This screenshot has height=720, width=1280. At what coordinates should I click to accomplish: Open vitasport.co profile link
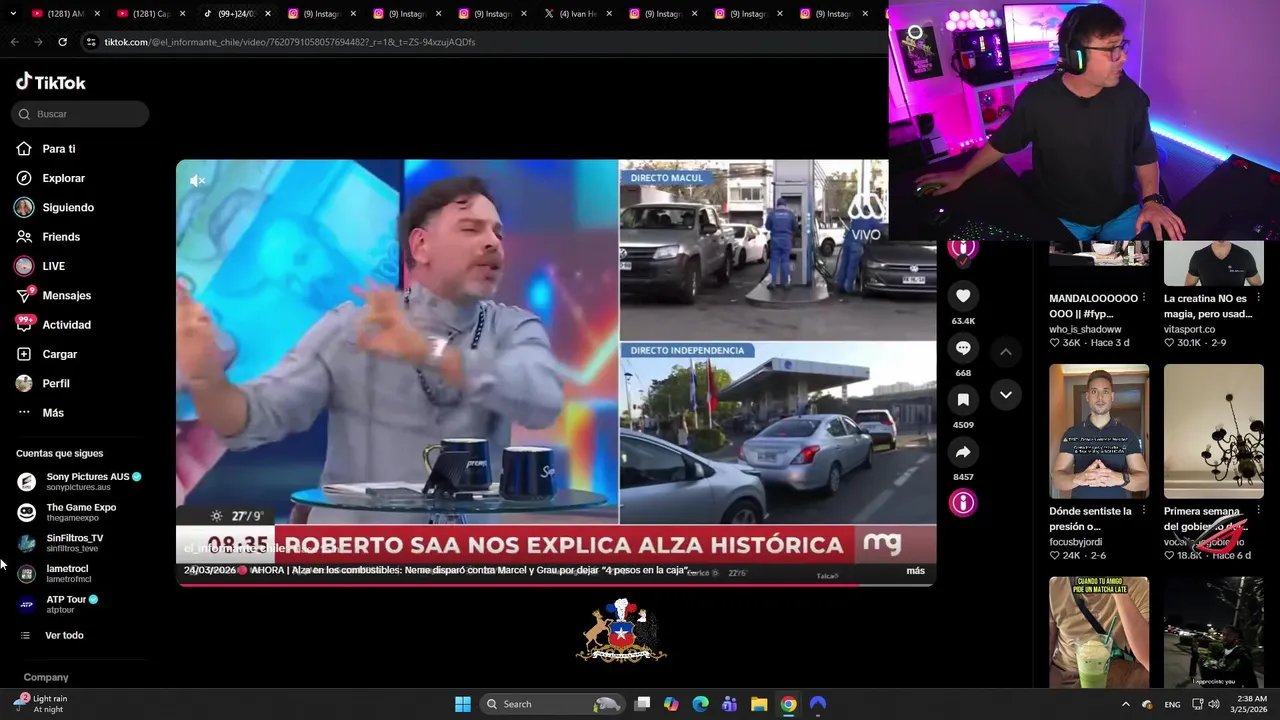pyautogui.click(x=1189, y=329)
